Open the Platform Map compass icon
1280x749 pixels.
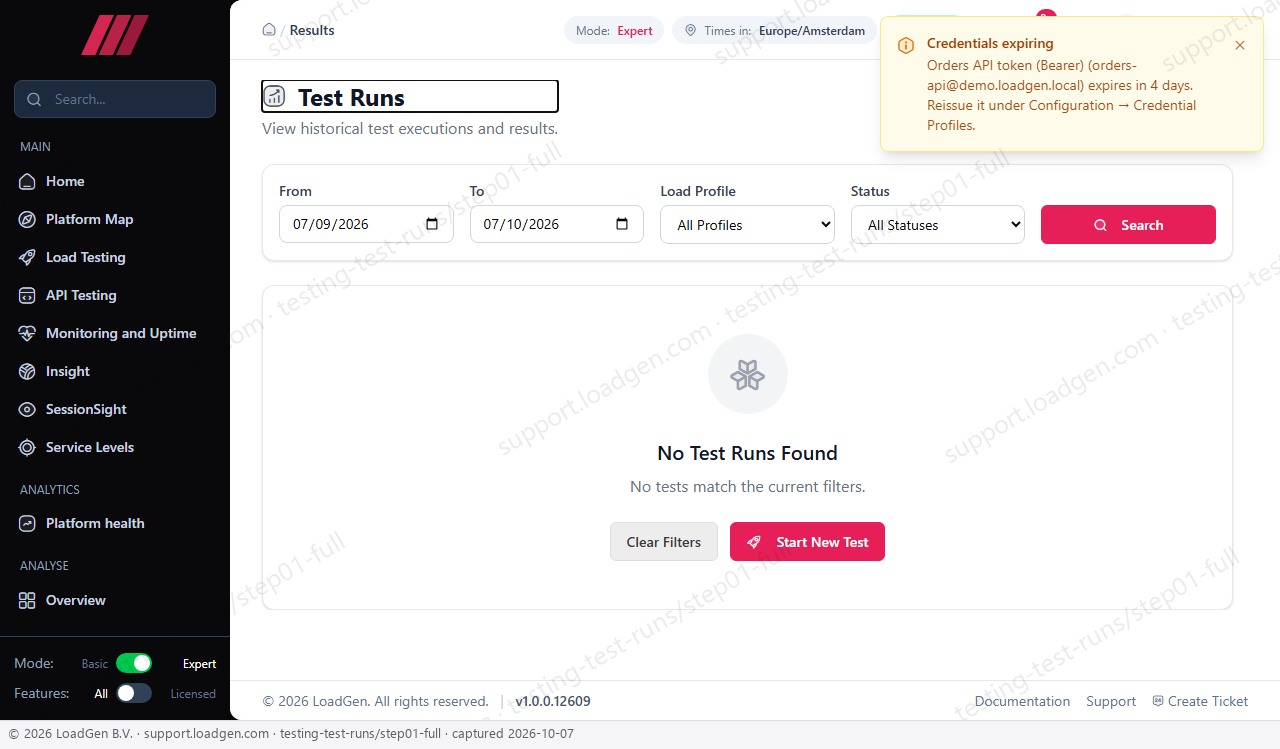[27, 219]
